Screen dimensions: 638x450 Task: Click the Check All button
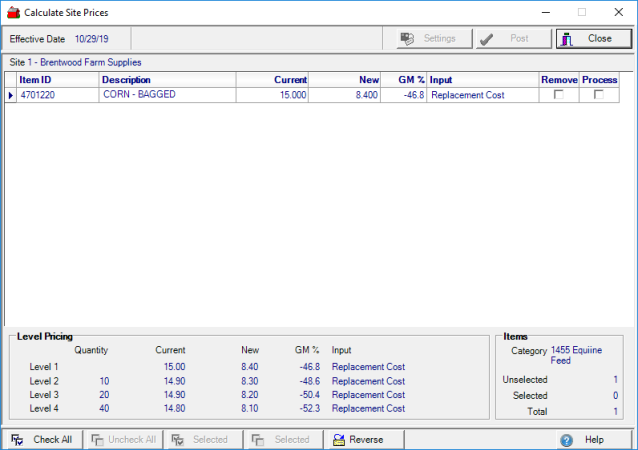click(x=42, y=439)
